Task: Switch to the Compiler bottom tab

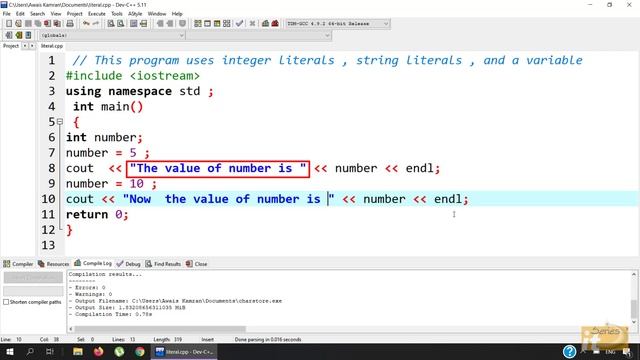Action: coord(18,264)
